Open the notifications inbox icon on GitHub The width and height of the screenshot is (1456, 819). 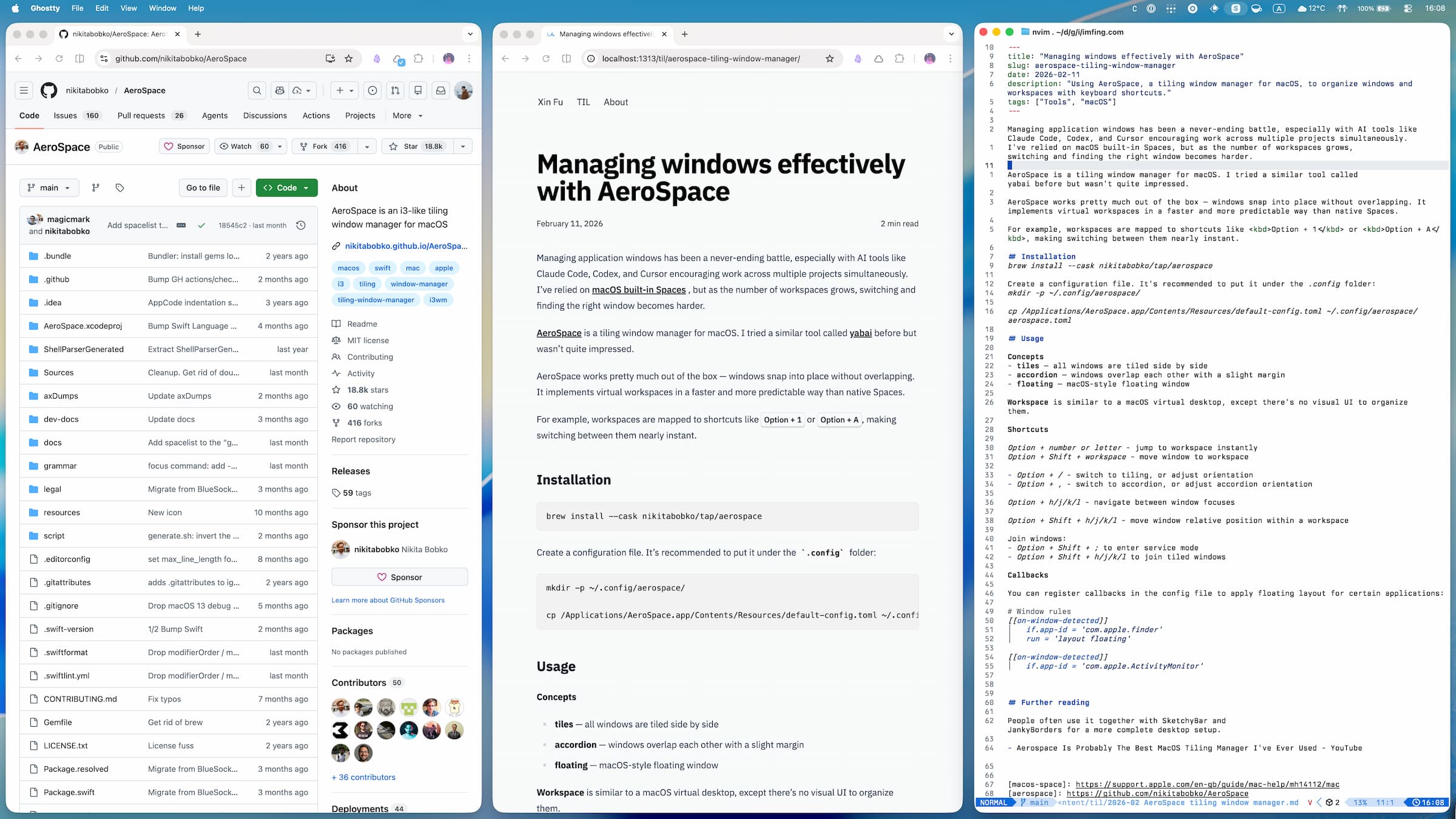[439, 90]
